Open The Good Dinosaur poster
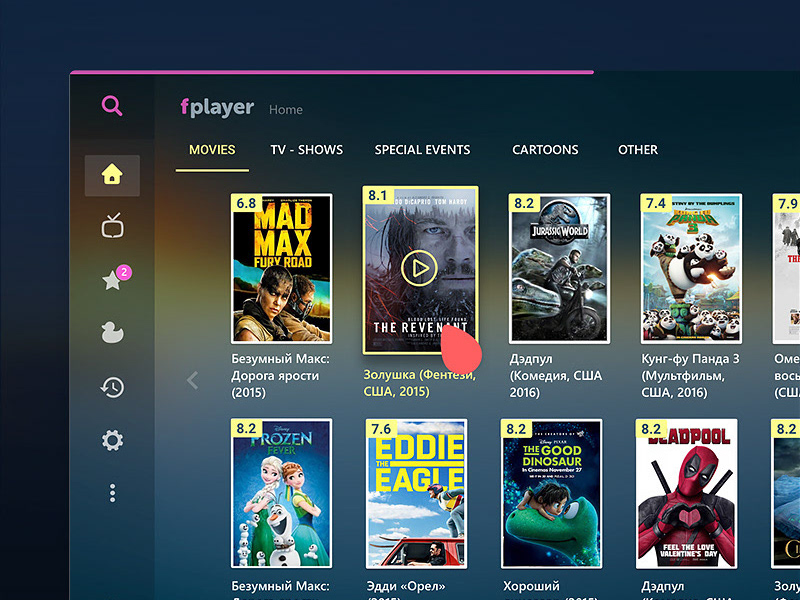800x600 pixels. pyautogui.click(x=552, y=493)
